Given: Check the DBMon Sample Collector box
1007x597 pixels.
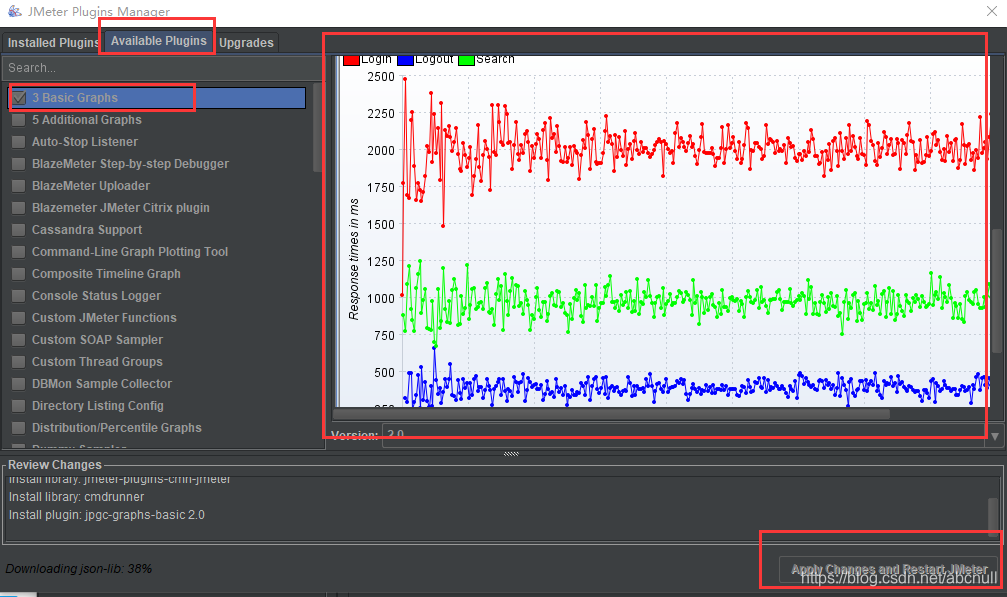Looking at the screenshot, I should 19,384.
